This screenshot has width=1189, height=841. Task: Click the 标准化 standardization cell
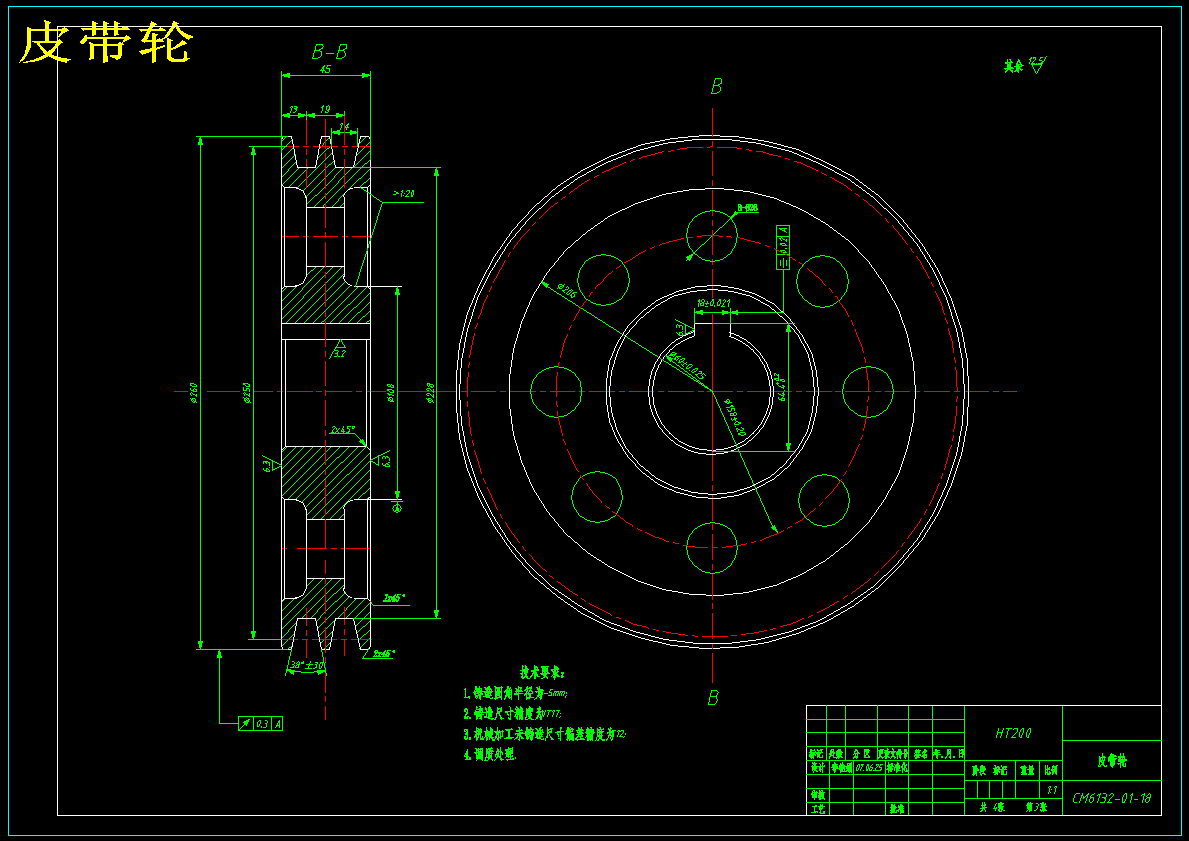(897, 767)
